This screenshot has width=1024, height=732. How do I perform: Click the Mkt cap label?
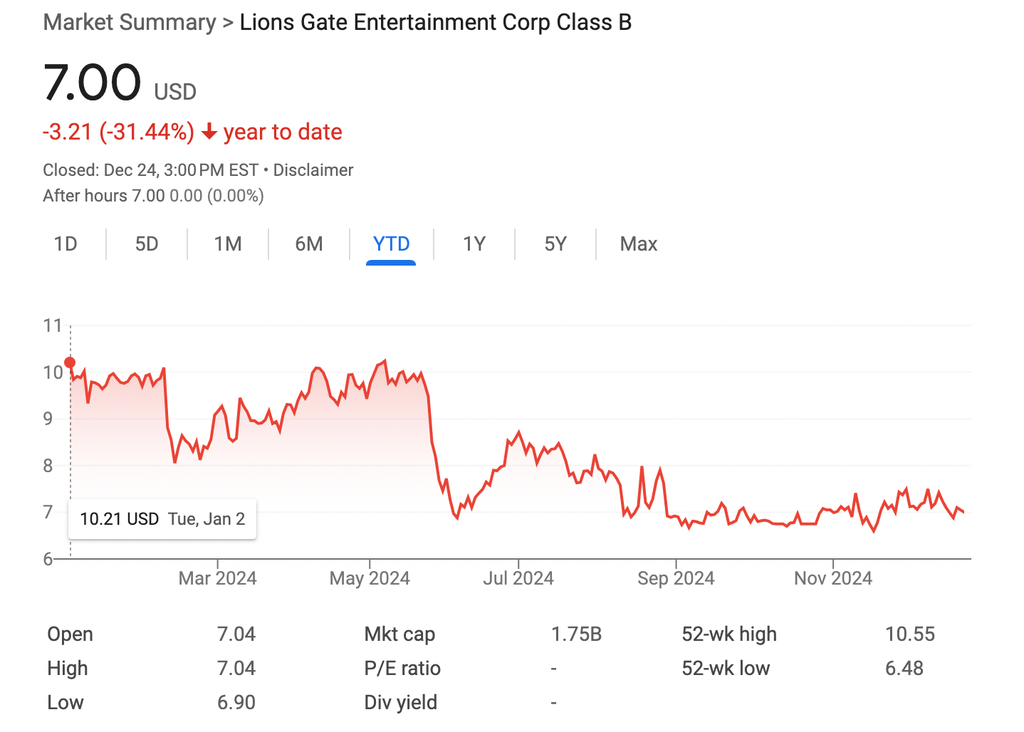400,634
